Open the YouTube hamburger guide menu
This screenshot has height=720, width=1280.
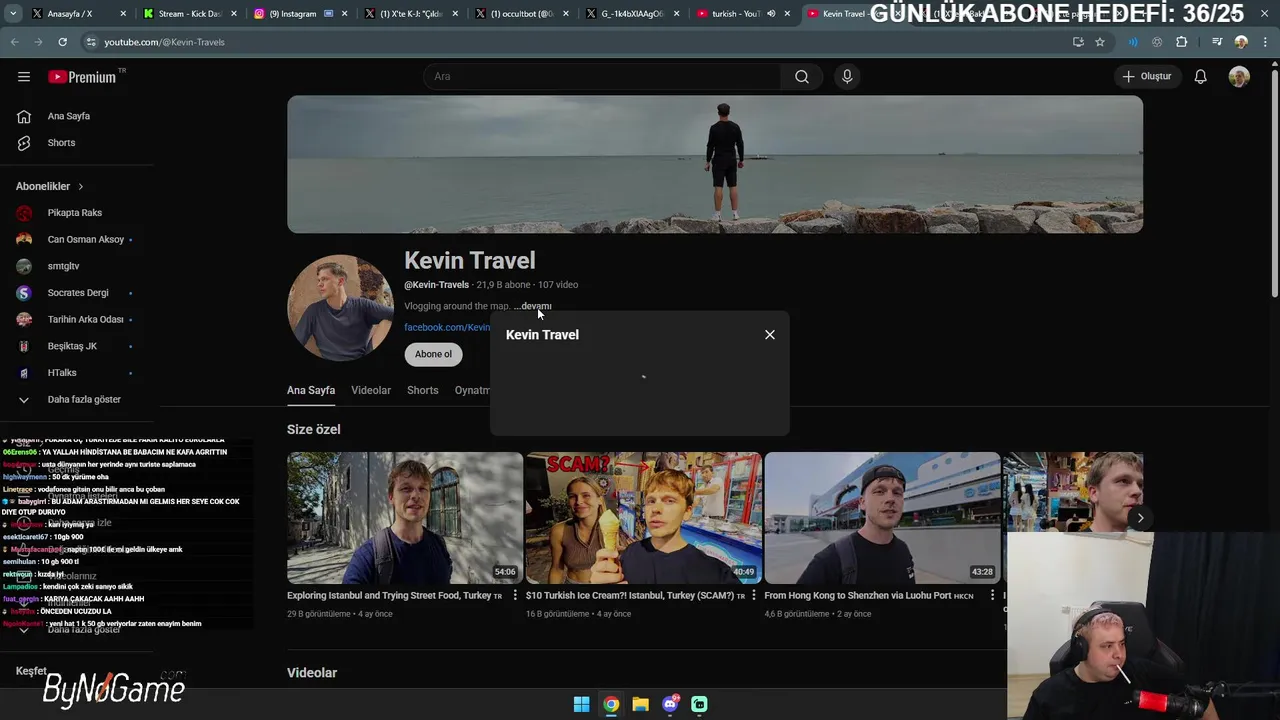click(x=24, y=77)
